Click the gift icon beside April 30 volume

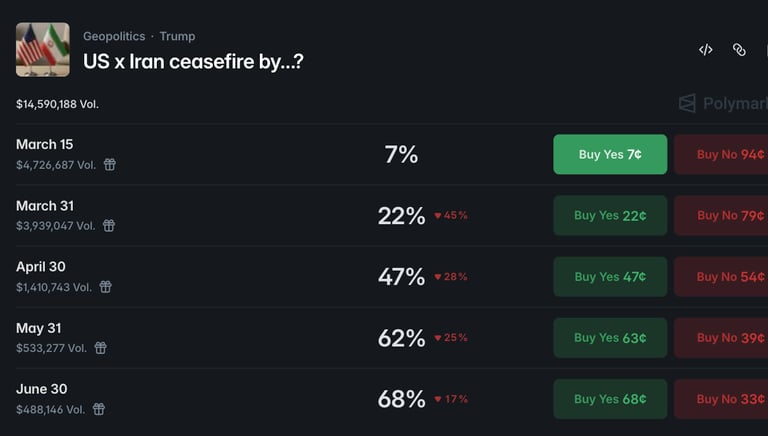pos(105,287)
